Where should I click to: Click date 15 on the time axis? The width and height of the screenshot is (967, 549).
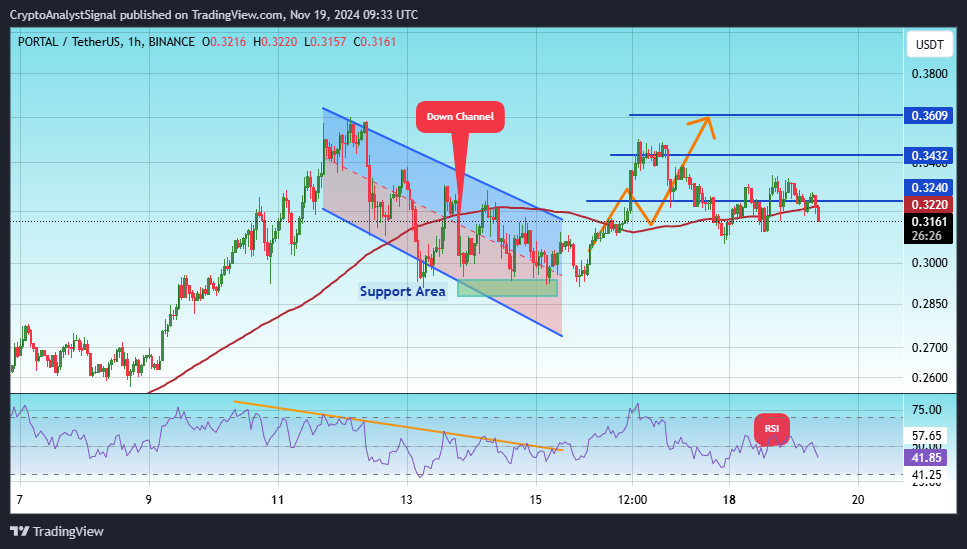[536, 500]
